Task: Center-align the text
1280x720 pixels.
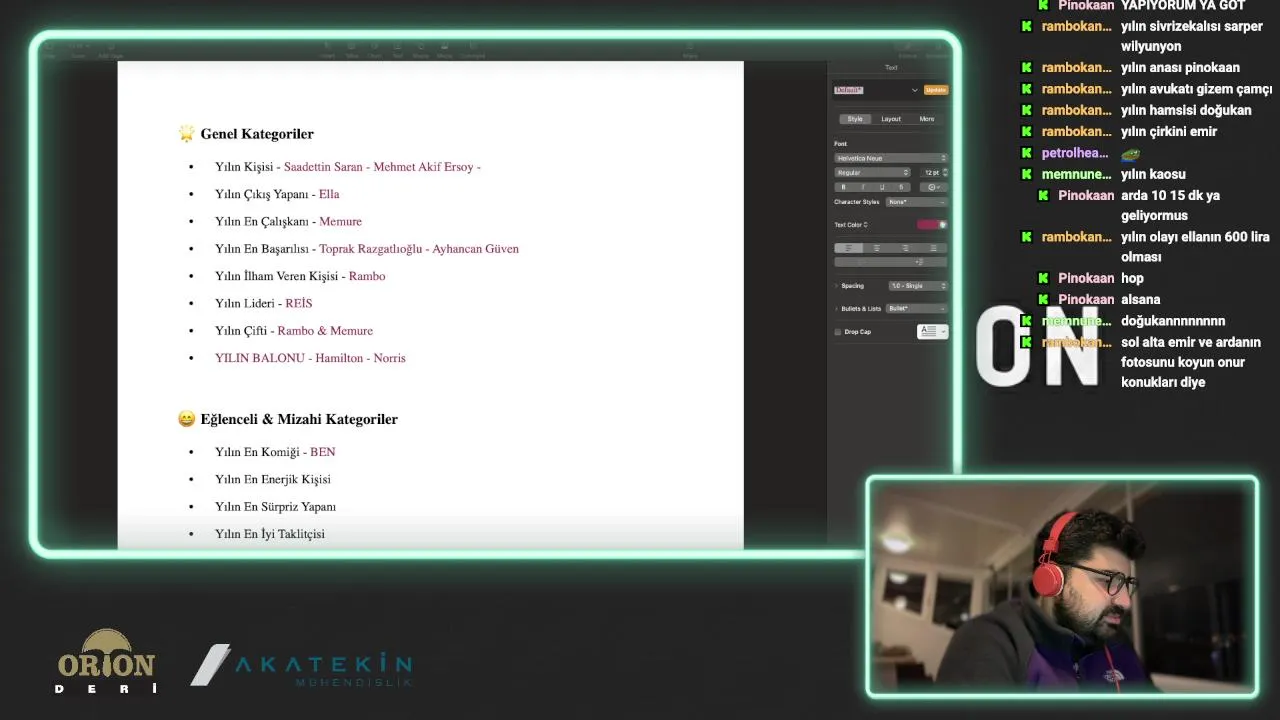Action: [x=877, y=248]
